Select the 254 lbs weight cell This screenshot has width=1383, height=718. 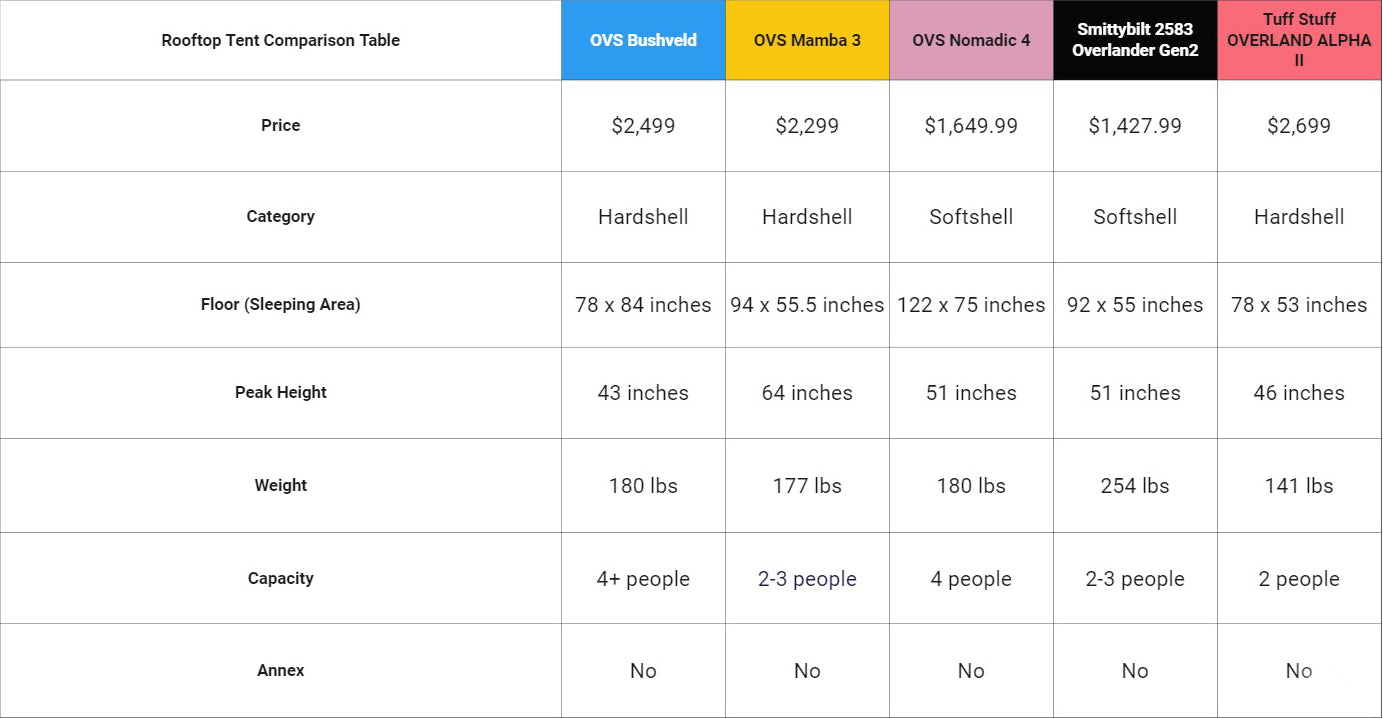click(x=1135, y=486)
